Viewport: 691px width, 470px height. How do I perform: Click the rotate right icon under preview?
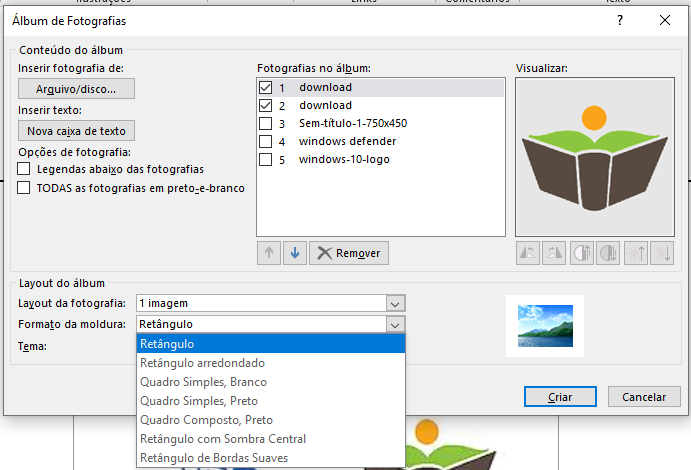(x=554, y=253)
